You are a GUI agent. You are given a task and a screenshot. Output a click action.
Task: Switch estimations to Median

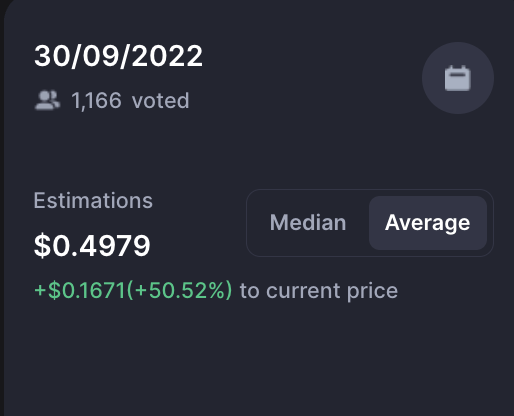coord(308,223)
